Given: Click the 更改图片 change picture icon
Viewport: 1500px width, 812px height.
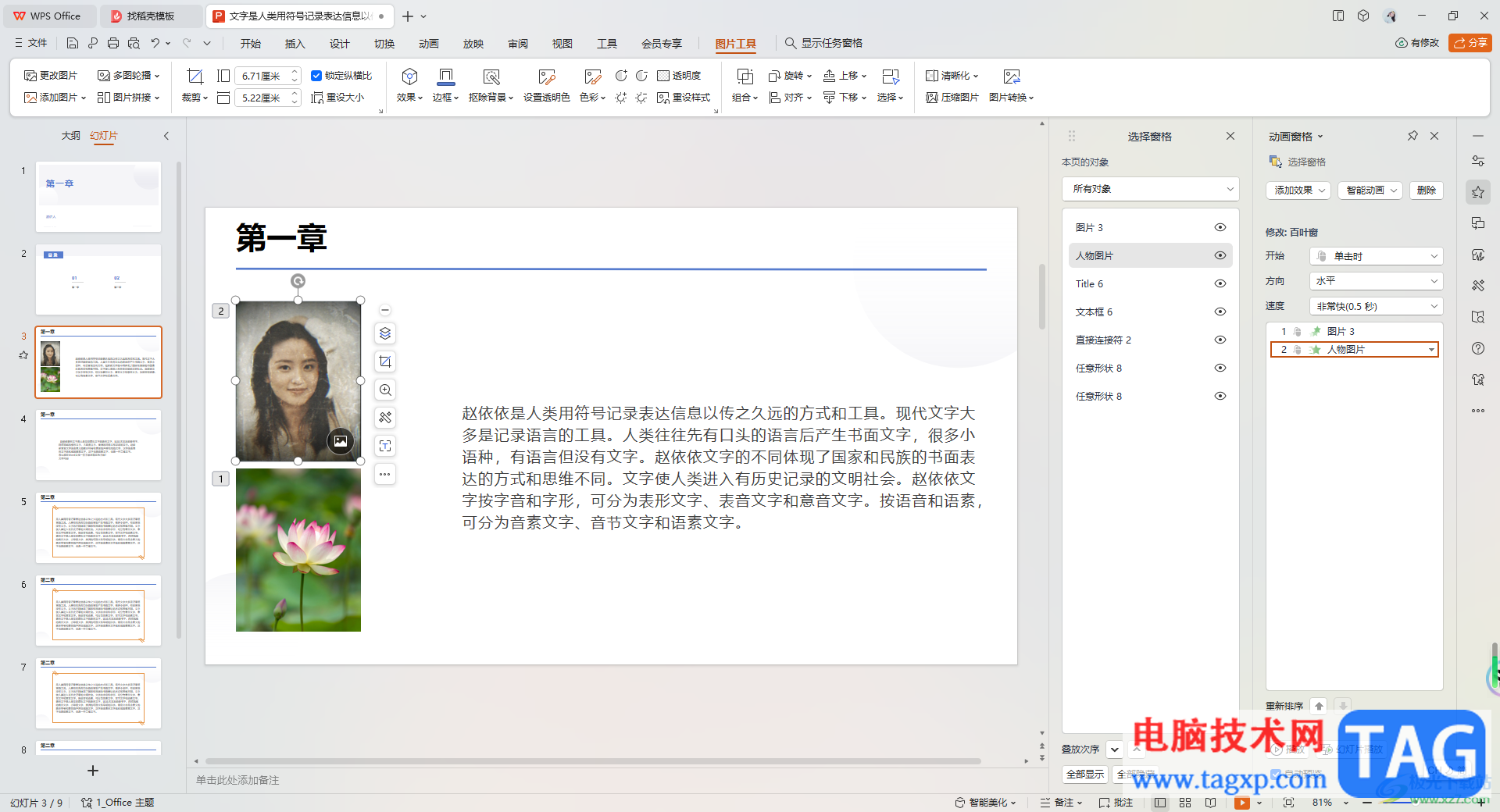Looking at the screenshot, I should pyautogui.click(x=30, y=76).
